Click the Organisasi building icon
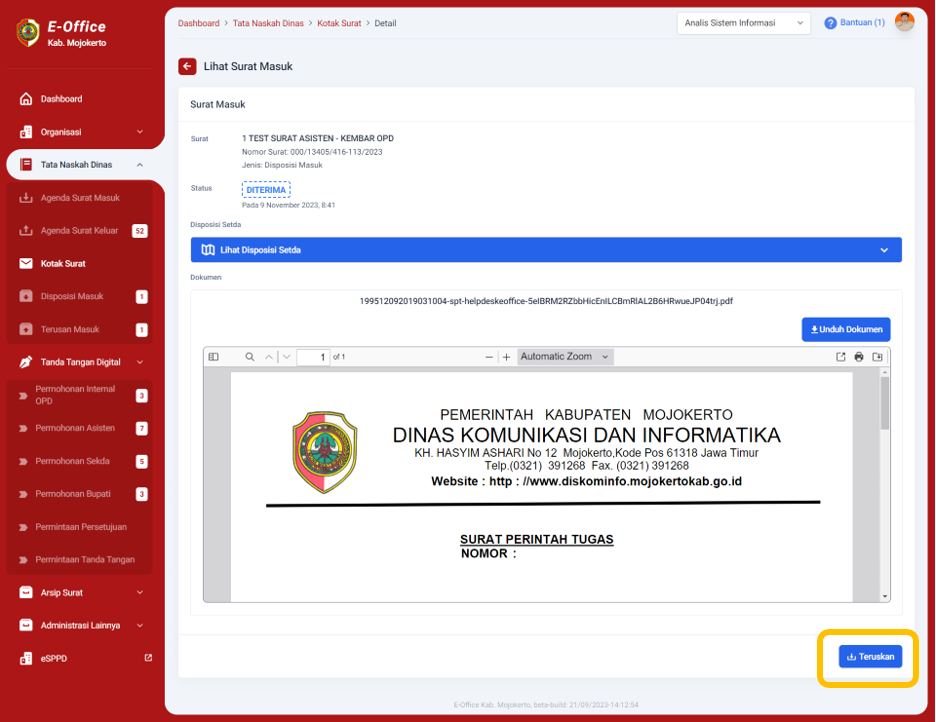 [26, 132]
